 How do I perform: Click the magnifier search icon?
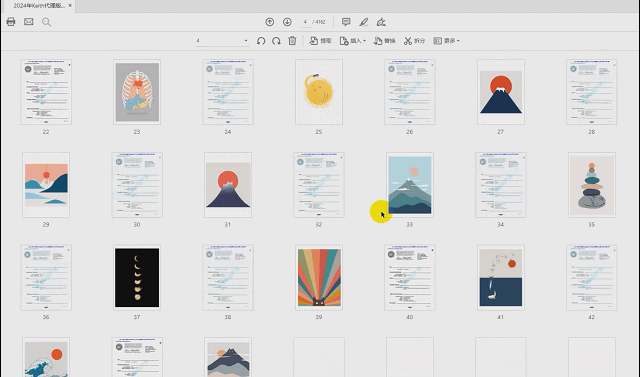pyautogui.click(x=47, y=22)
